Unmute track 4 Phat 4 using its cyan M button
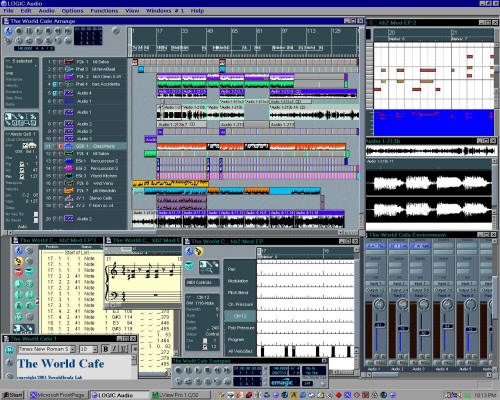 pos(55,84)
